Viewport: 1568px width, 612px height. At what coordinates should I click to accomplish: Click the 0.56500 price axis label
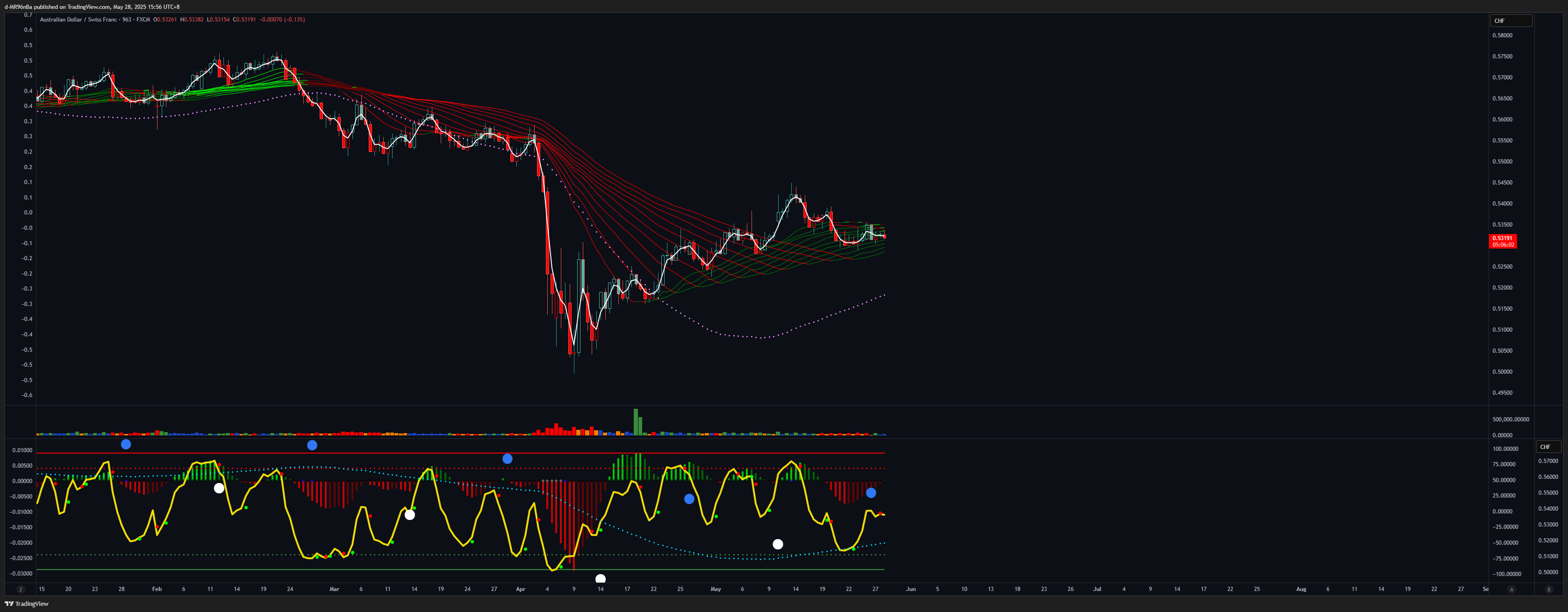[1502, 99]
